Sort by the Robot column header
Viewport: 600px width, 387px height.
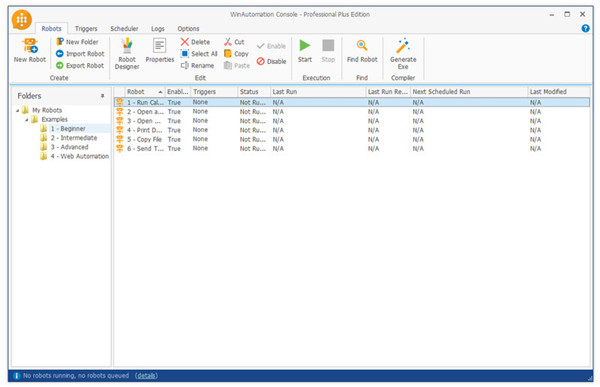pos(145,91)
